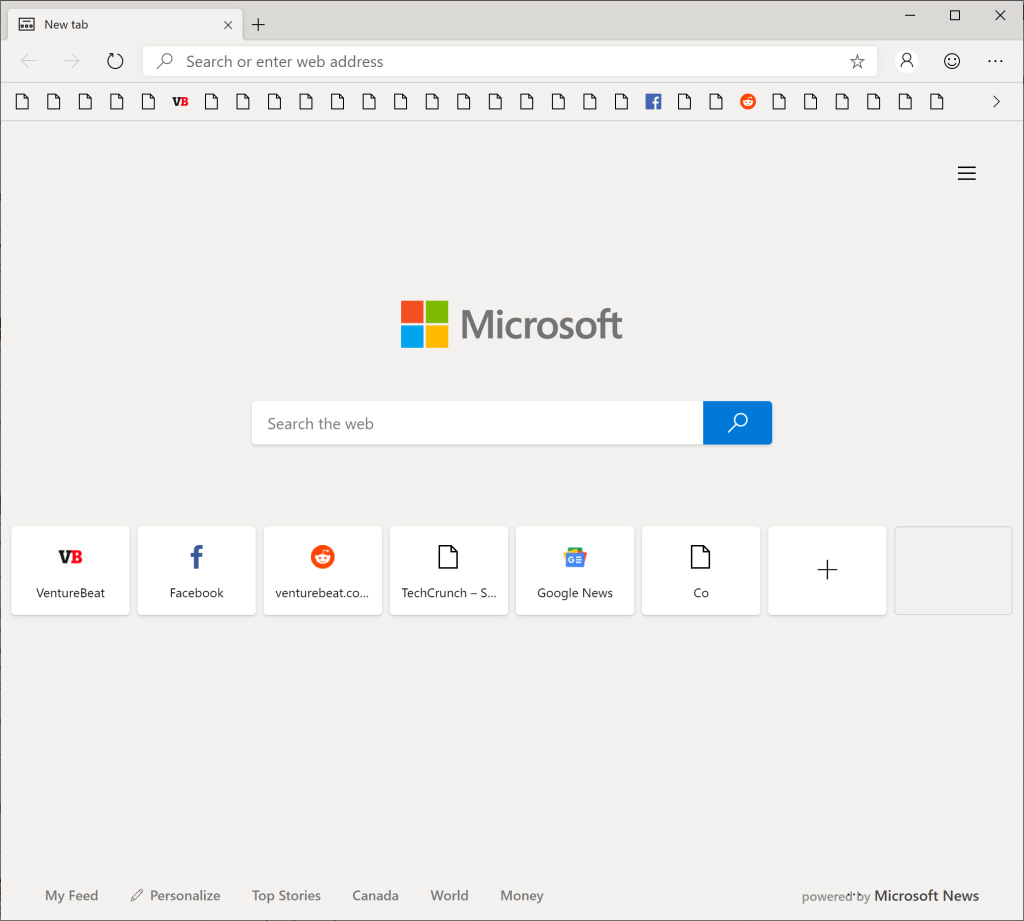This screenshot has height=921, width=1024.
Task: Close the New tab browser tab
Action: [228, 24]
